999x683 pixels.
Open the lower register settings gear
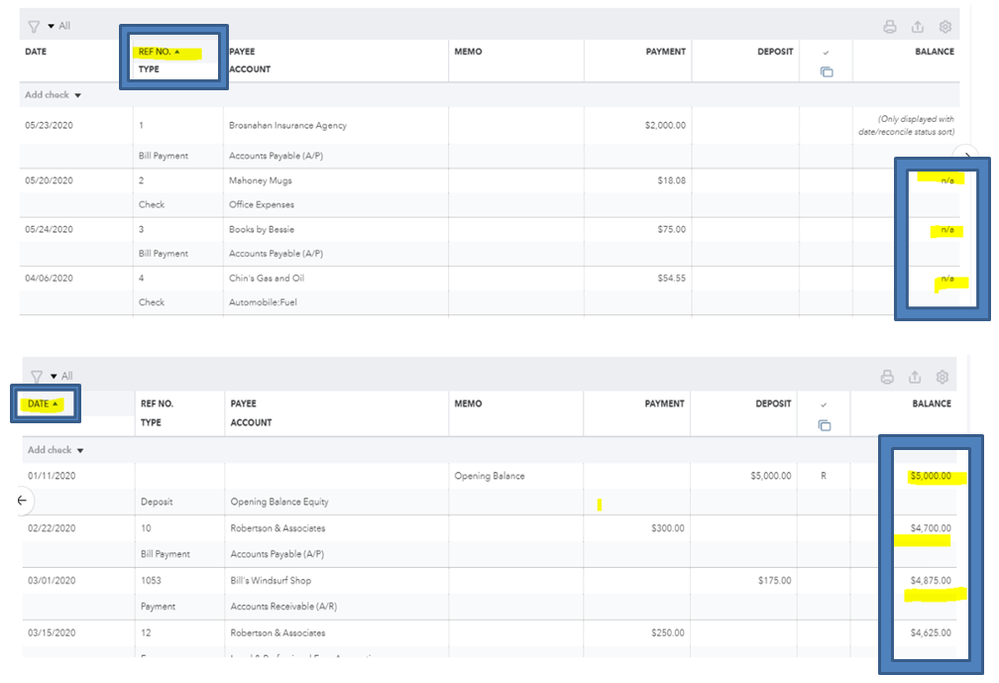coord(942,377)
